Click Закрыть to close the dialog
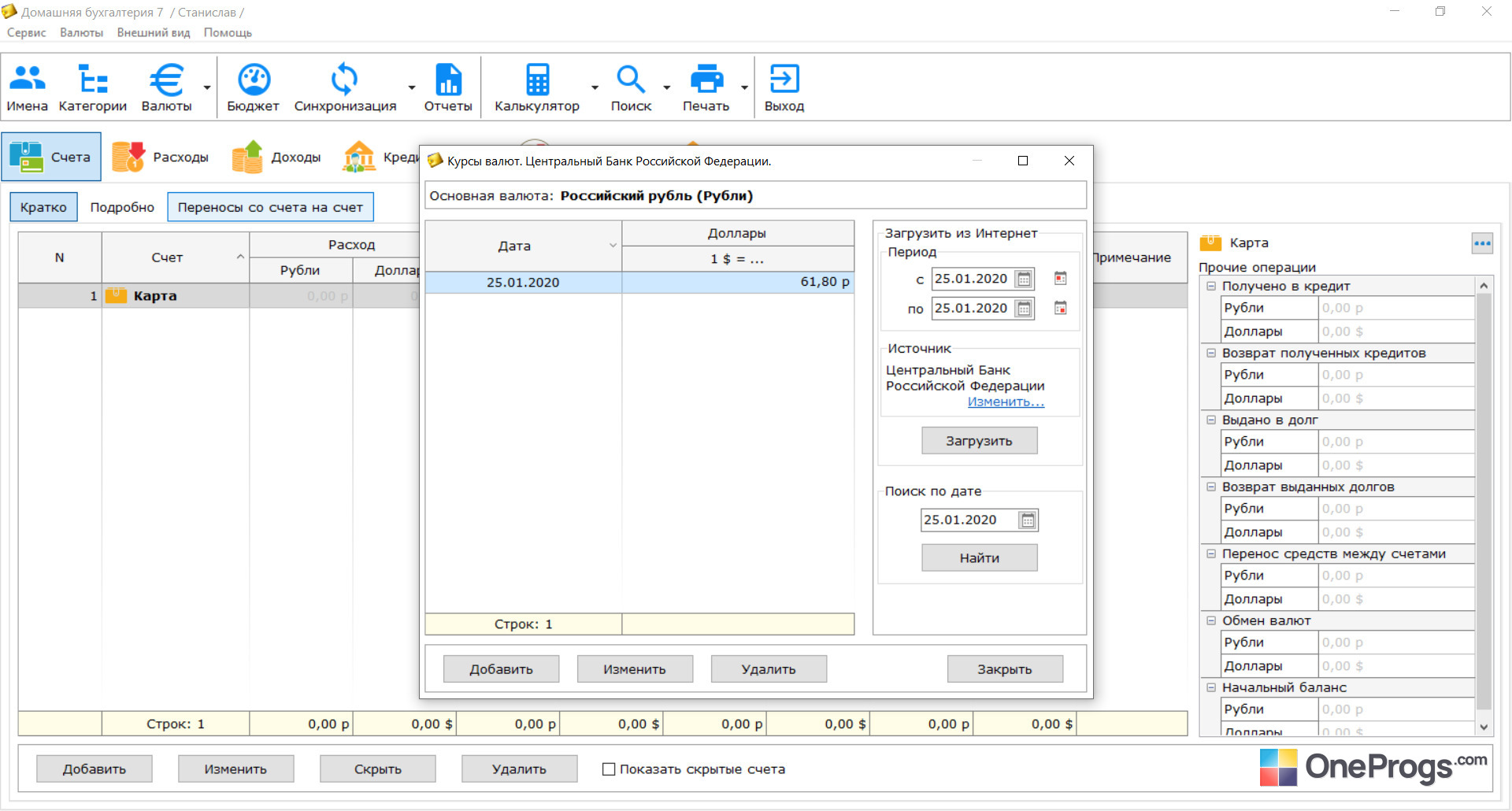Image resolution: width=1512 pixels, height=811 pixels. 1005,669
